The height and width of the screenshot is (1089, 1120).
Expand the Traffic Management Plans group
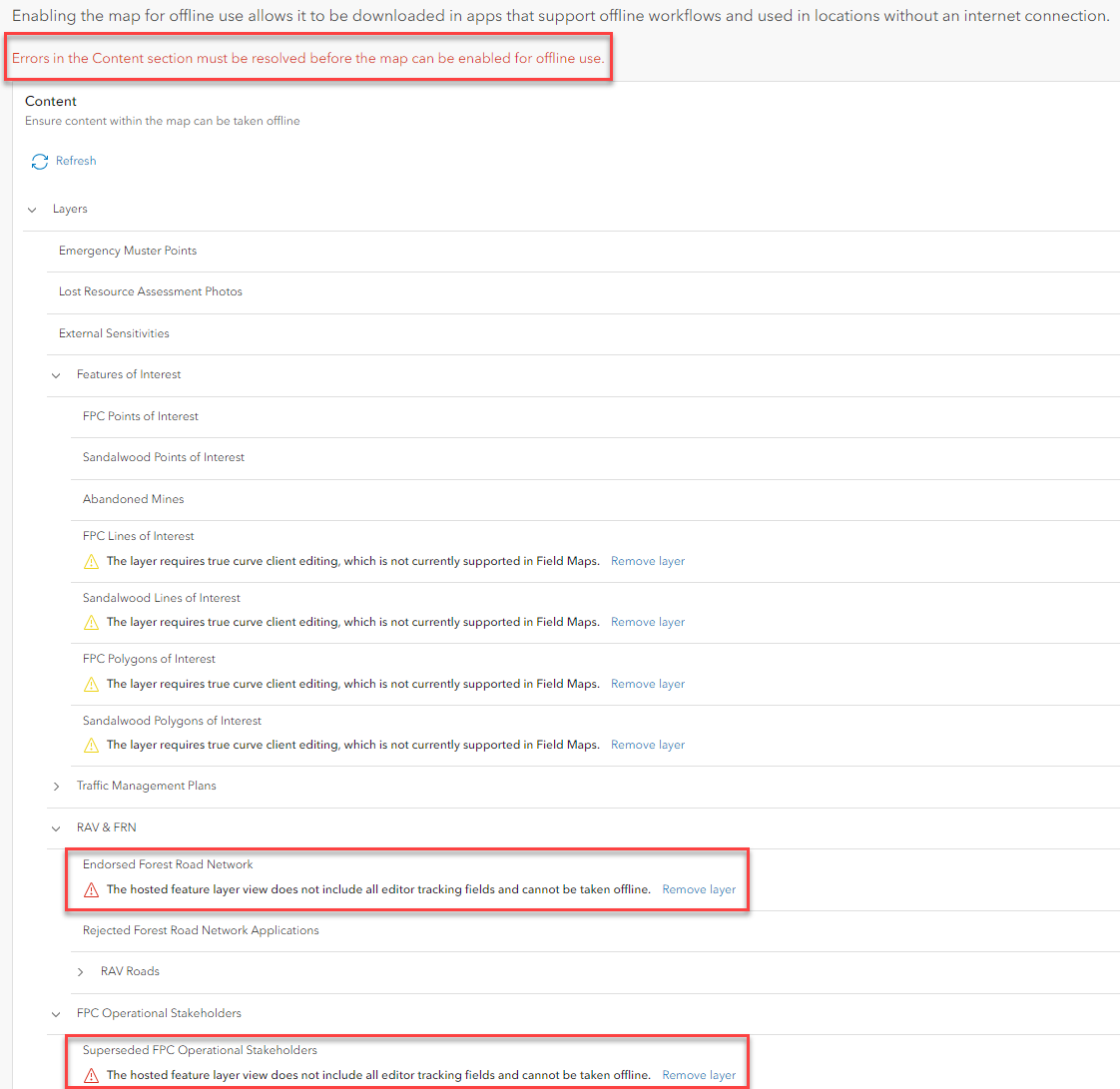56,786
